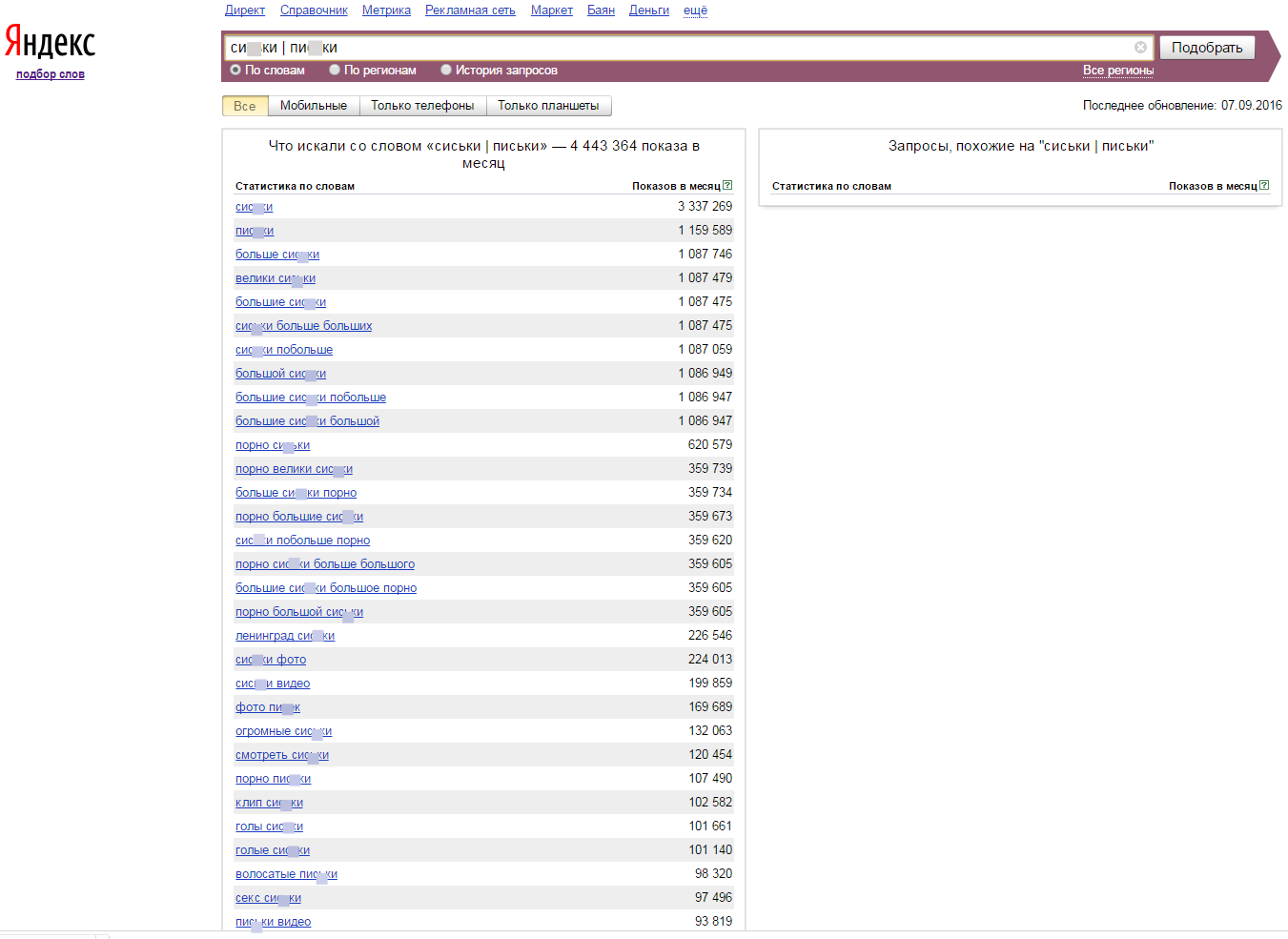Click the 359 739 impressions value
The width and height of the screenshot is (1288, 939).
(710, 469)
